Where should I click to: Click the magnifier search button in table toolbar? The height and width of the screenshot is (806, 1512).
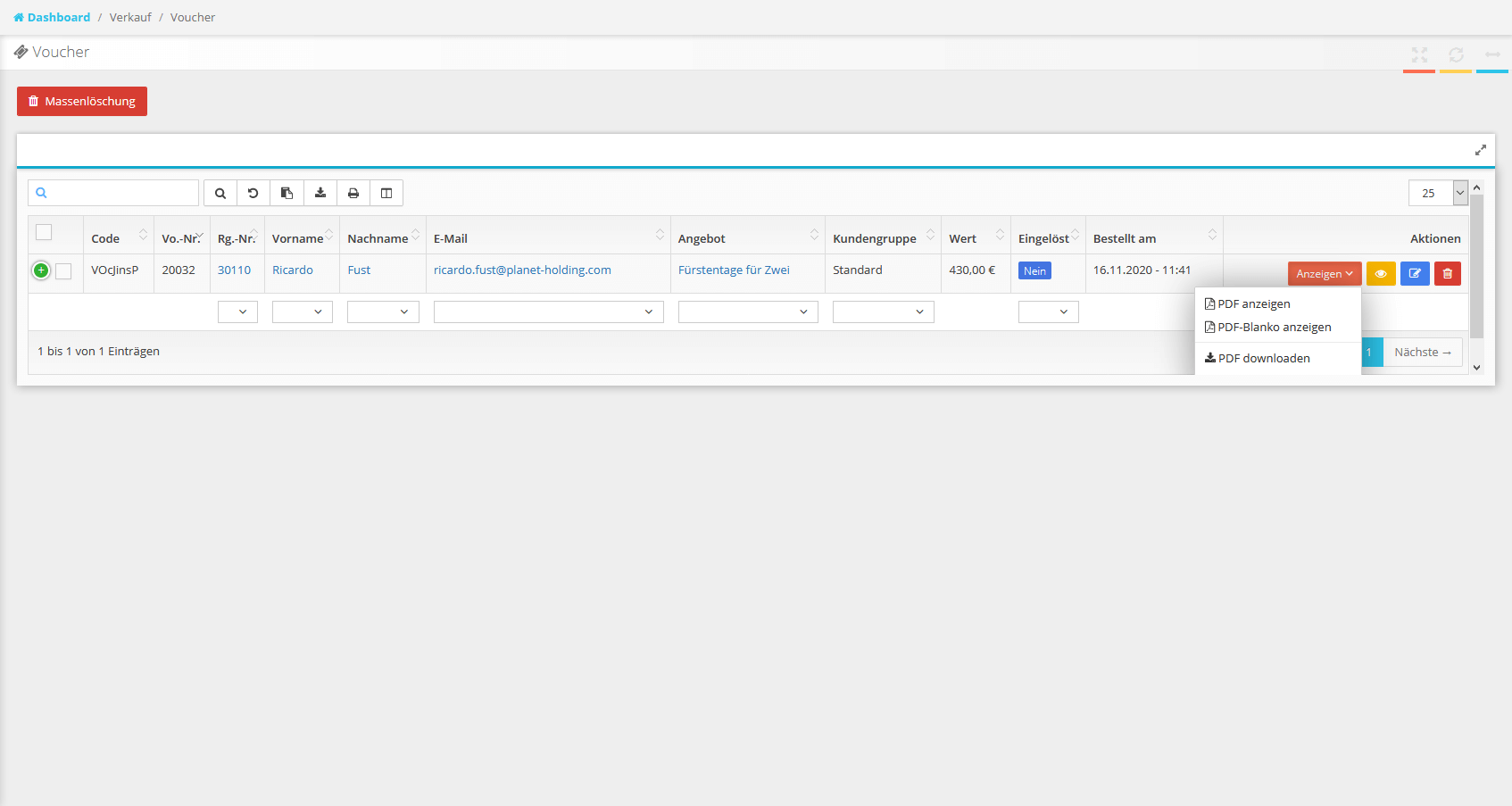(x=220, y=194)
